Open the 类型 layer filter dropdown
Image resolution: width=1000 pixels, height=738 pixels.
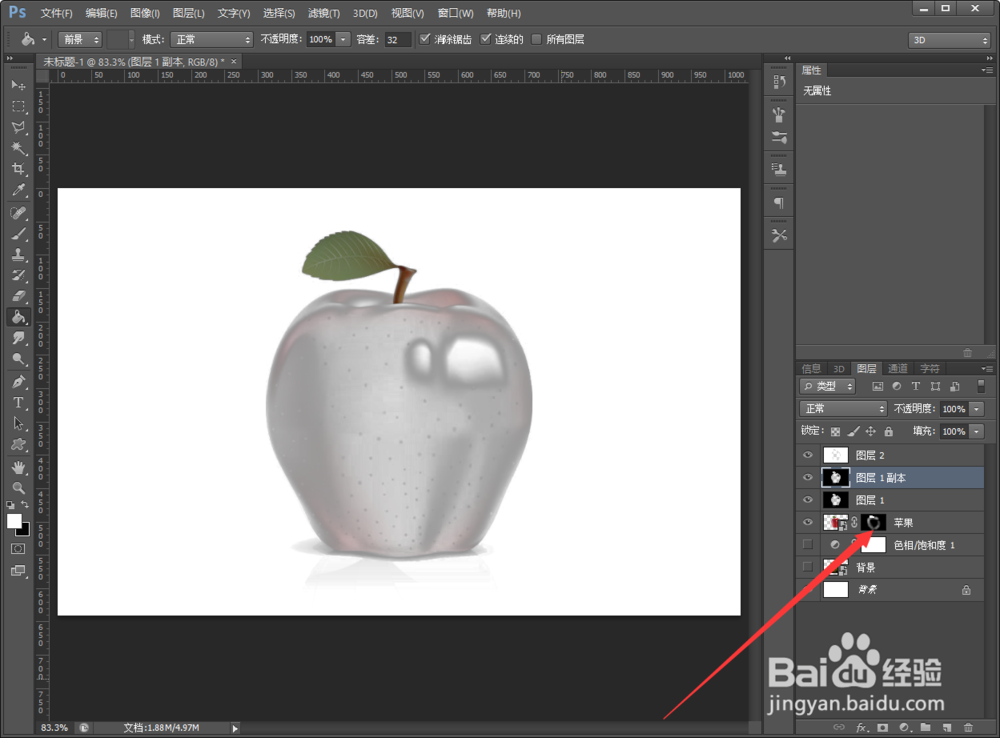(827, 387)
